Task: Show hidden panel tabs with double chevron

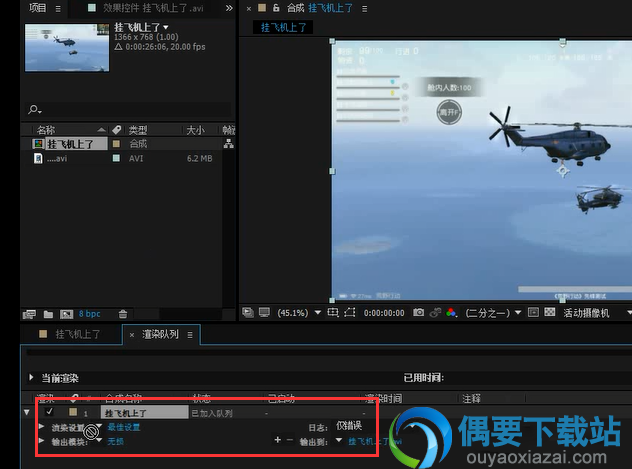Action: (x=229, y=8)
